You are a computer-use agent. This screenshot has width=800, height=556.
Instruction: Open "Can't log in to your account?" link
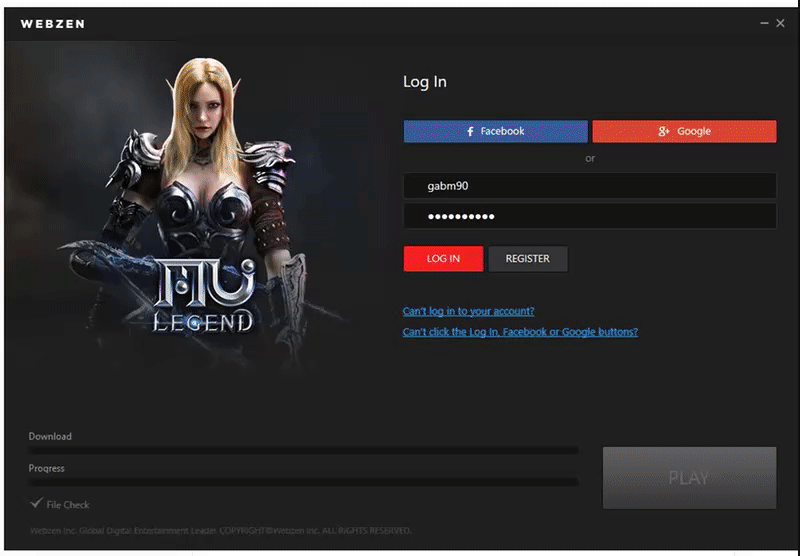tap(468, 311)
